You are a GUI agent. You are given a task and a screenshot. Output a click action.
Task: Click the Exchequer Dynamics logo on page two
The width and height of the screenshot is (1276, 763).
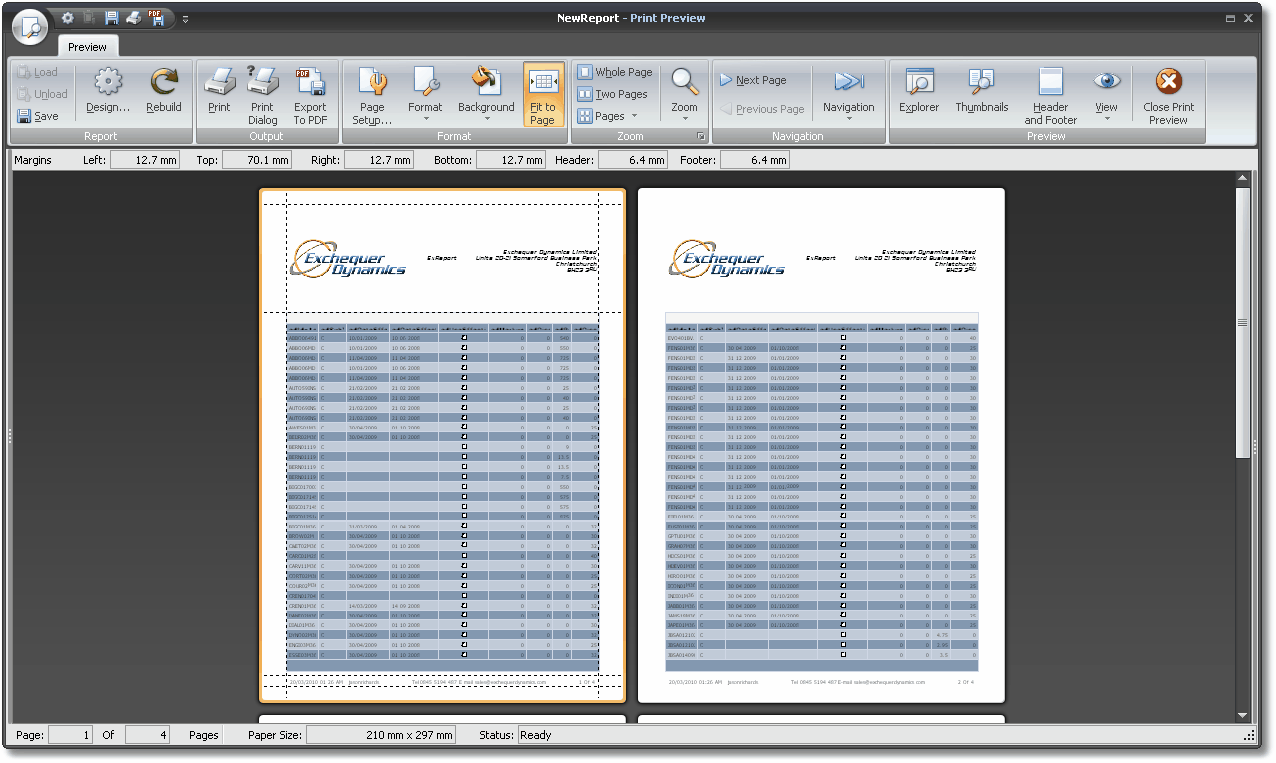click(x=727, y=258)
